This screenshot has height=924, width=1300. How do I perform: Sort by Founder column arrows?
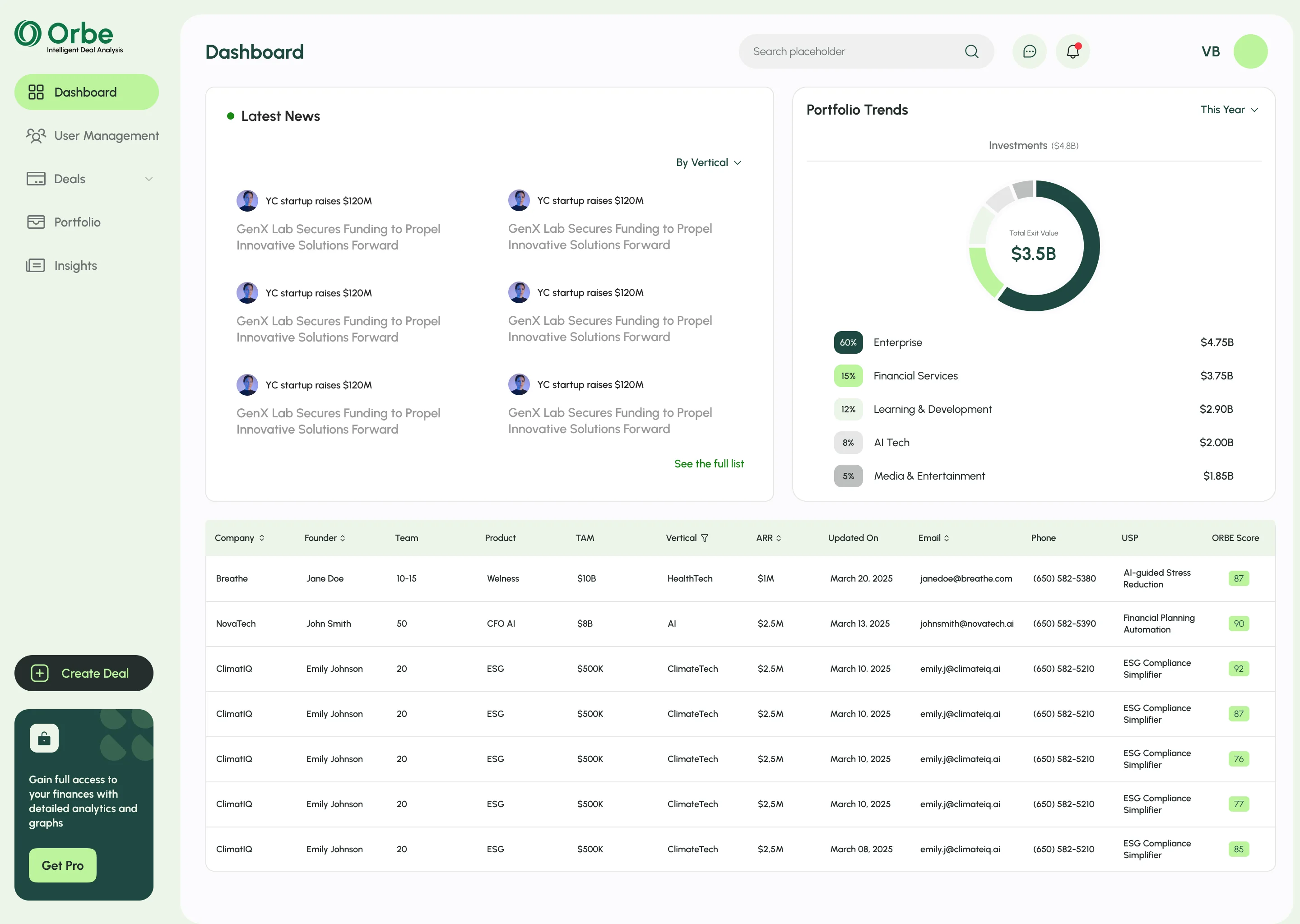(343, 538)
